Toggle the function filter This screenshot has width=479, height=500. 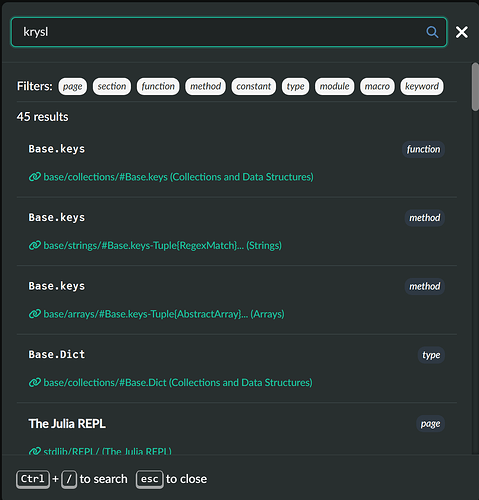(158, 86)
